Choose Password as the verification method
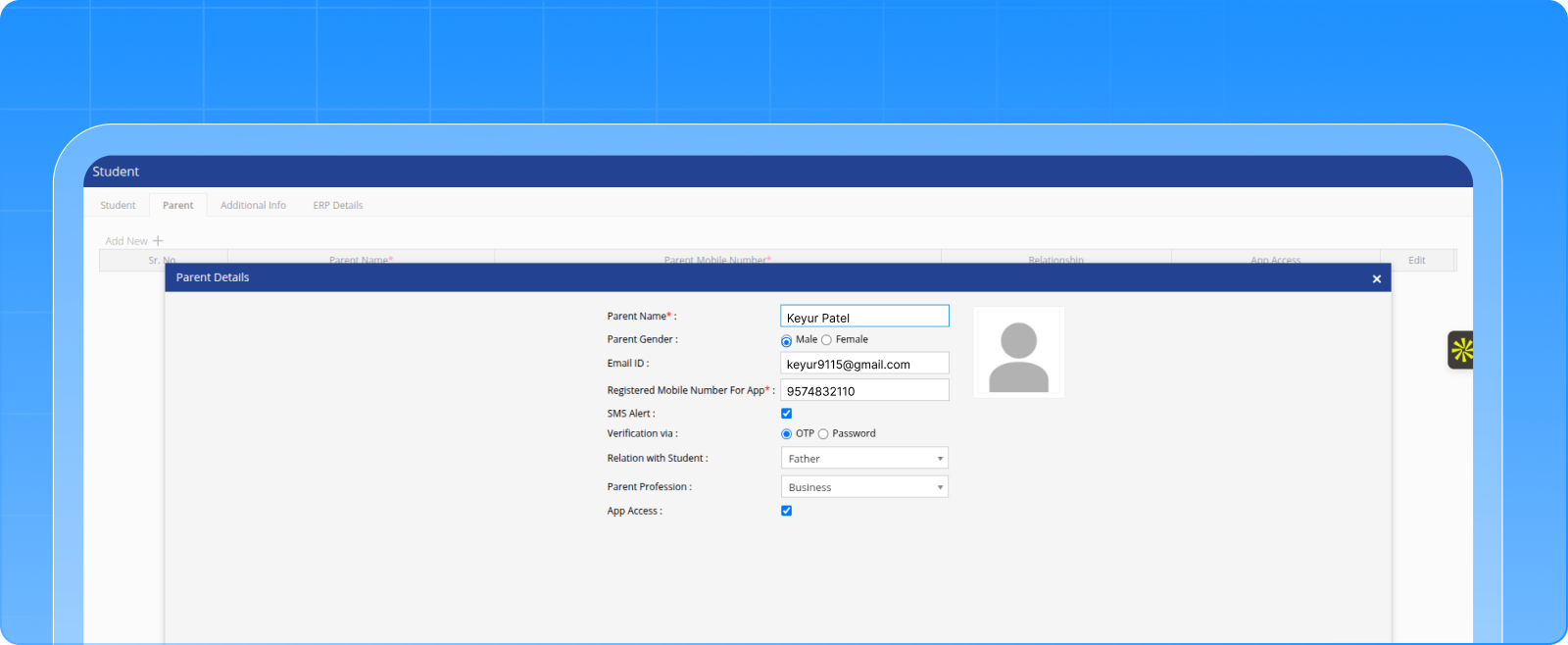This screenshot has height=645, width=1568. click(823, 434)
